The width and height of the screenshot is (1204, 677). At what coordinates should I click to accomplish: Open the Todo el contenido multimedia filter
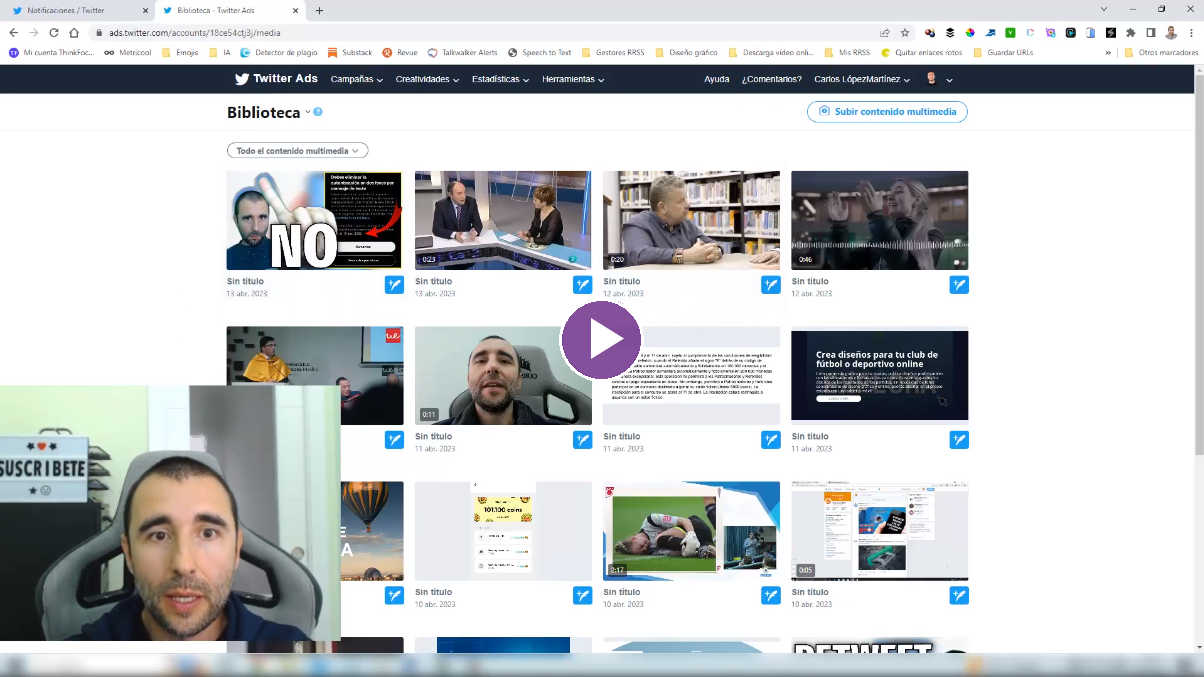click(298, 151)
